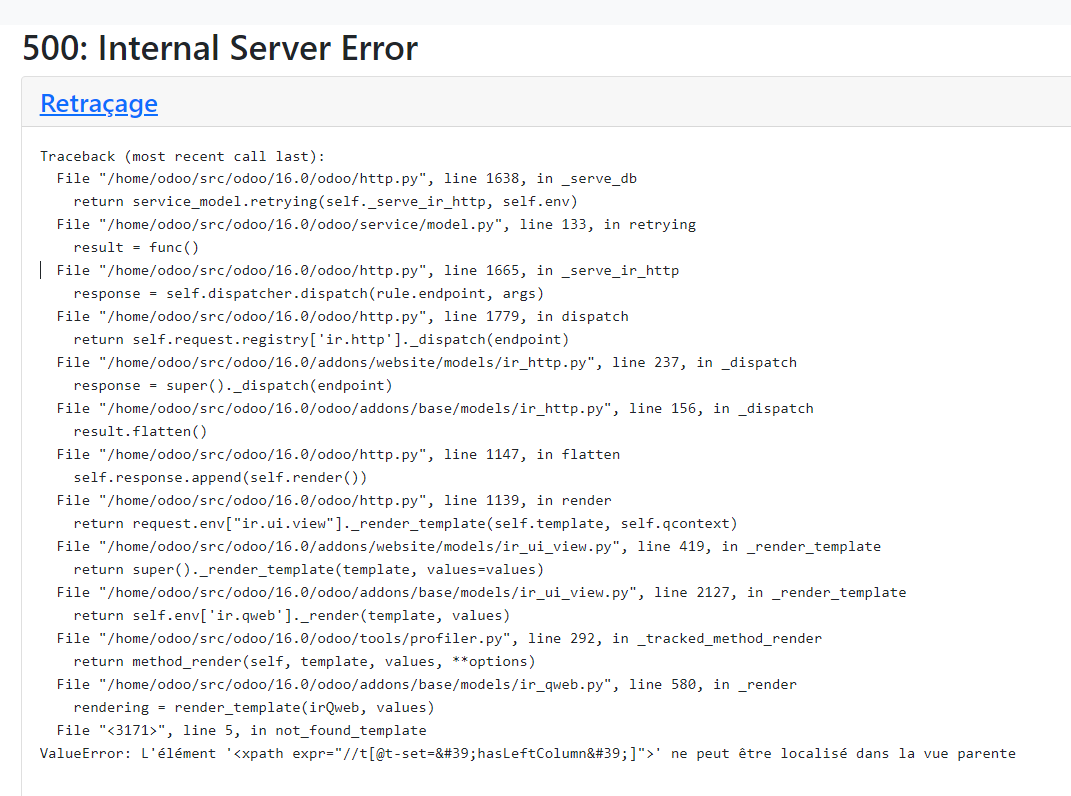Click 'response = super()._dispatch(endpoint)' line
This screenshot has width=1071, height=796.
tap(233, 385)
